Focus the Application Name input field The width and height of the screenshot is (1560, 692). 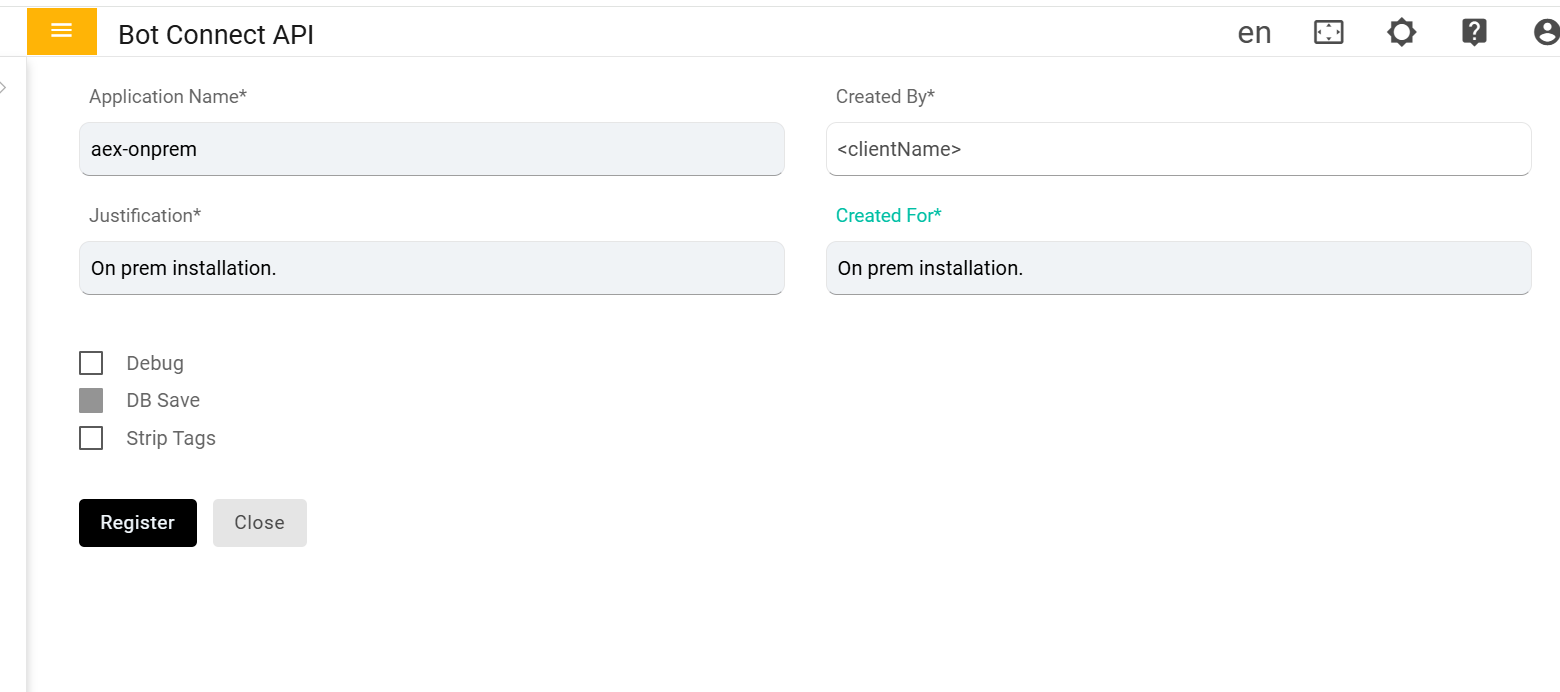pos(431,149)
